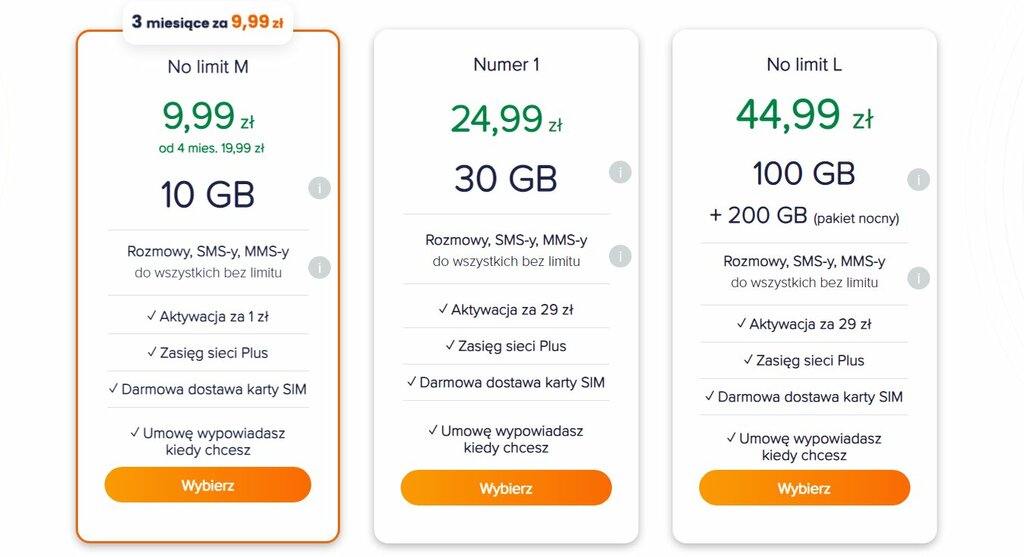The width and height of the screenshot is (1024, 557).
Task: Click the No limit L plan title
Action: coord(804,65)
